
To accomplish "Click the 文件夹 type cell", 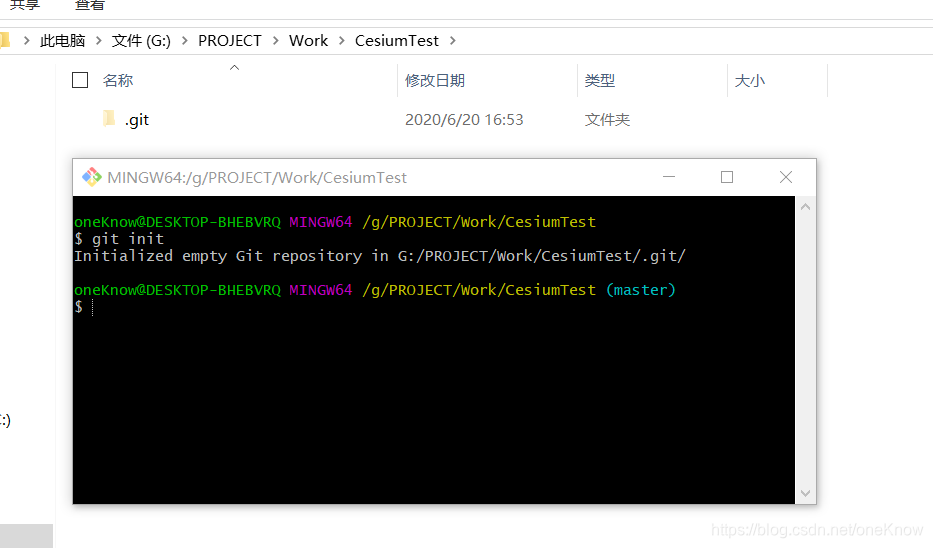I will click(x=607, y=120).
